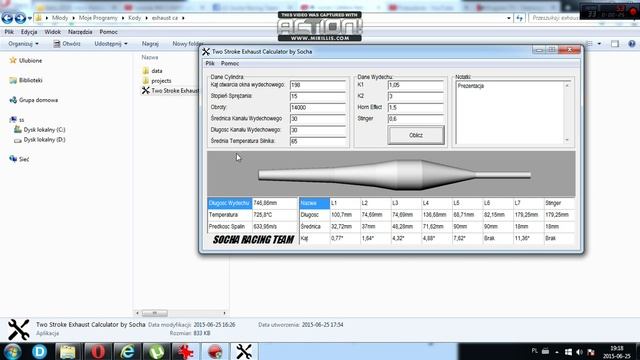The image size is (640, 360).
Task: Select Two Stroke Exhaust file in list
Action: click(x=170, y=91)
